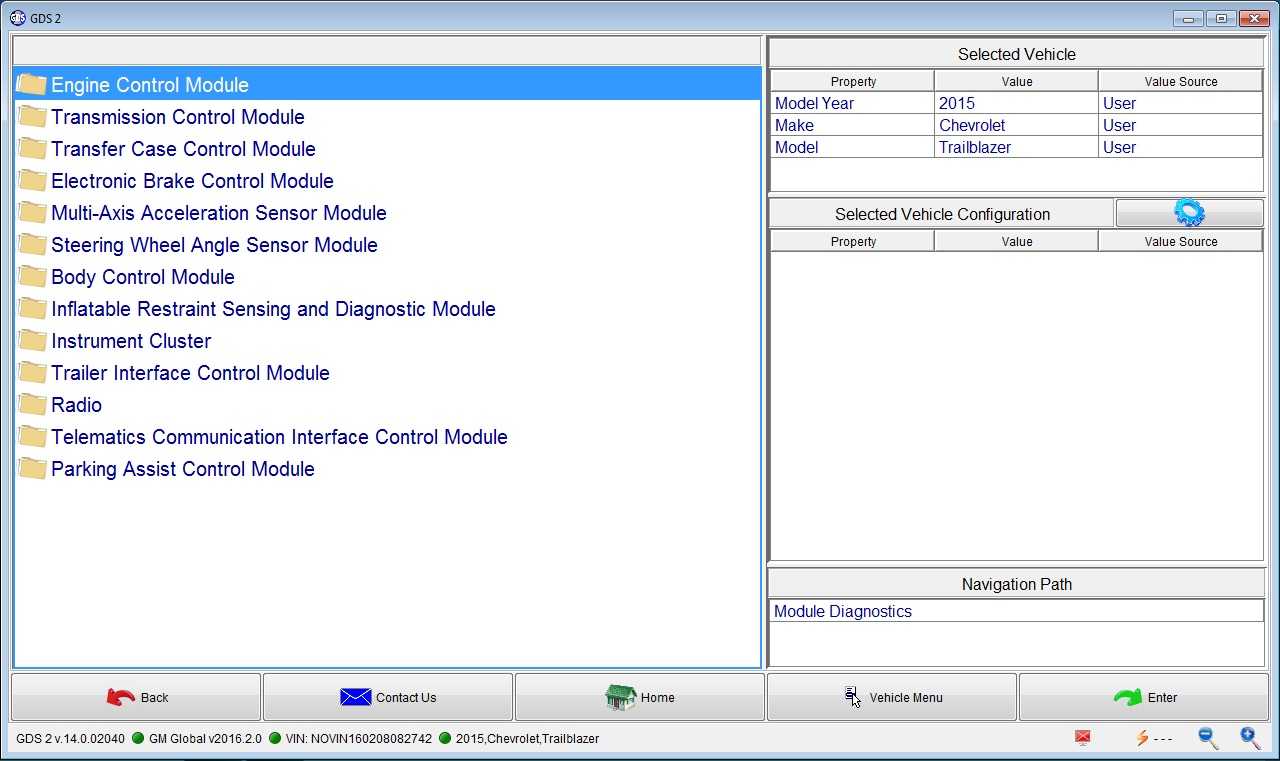The height and width of the screenshot is (761, 1280).
Task: Click the lightning bolt connection status icon
Action: coord(1142,738)
